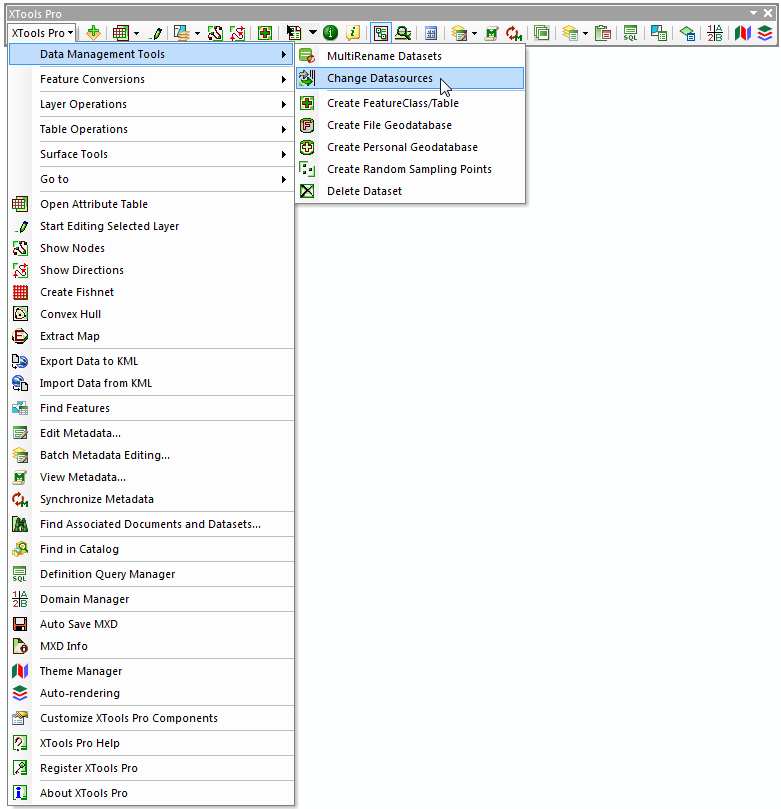Open Find Associated Documents and Datasets...

coord(151,524)
